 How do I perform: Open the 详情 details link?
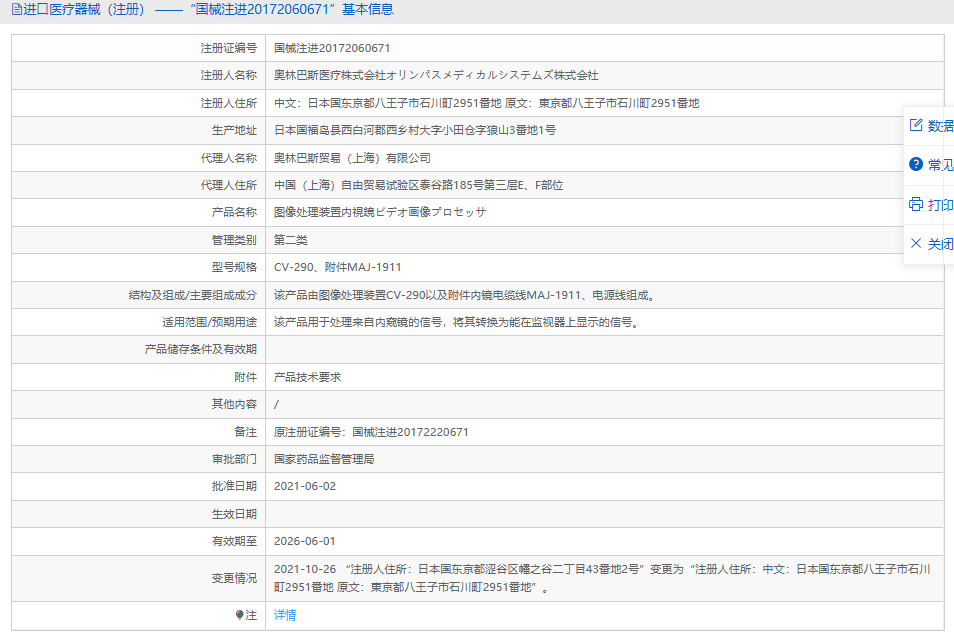[x=285, y=615]
